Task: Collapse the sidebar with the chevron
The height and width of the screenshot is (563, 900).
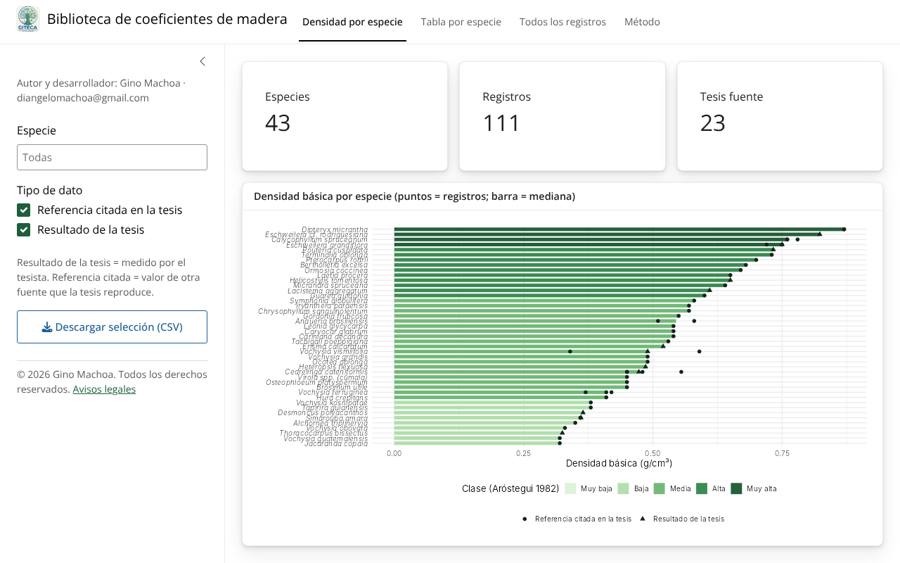Action: [203, 61]
